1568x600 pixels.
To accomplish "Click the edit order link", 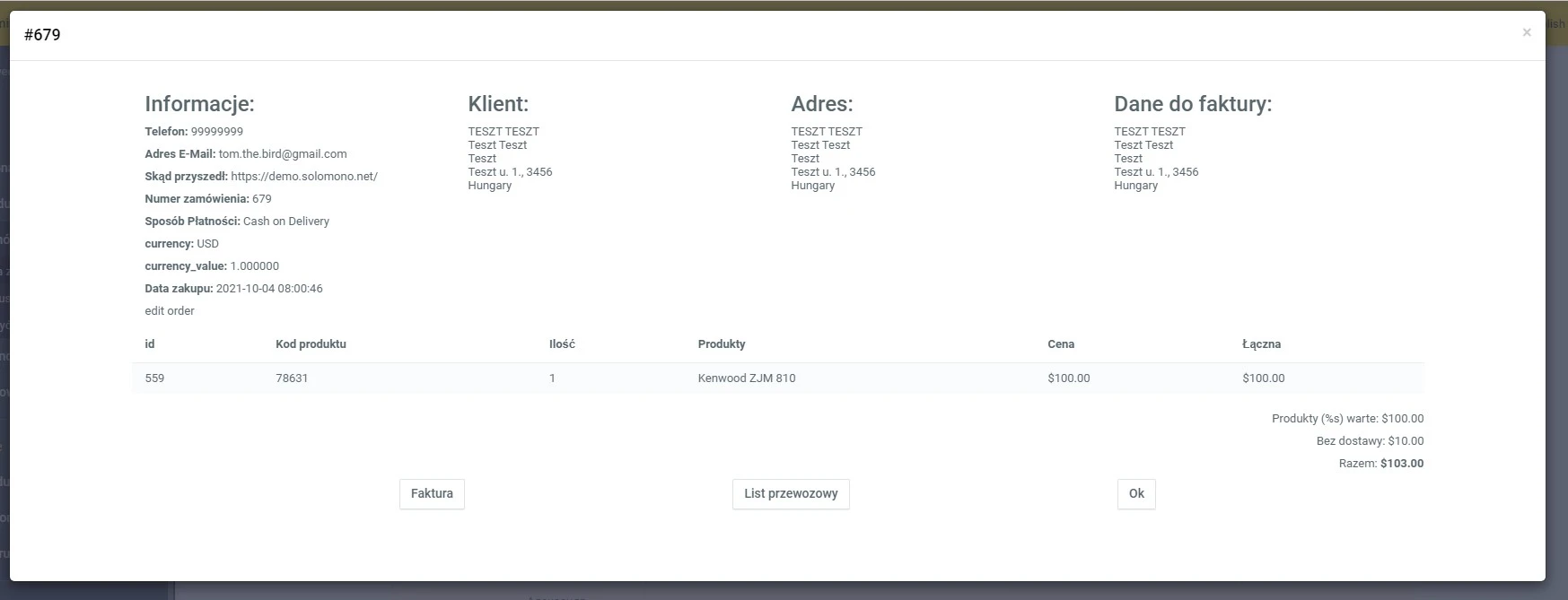I will [170, 311].
